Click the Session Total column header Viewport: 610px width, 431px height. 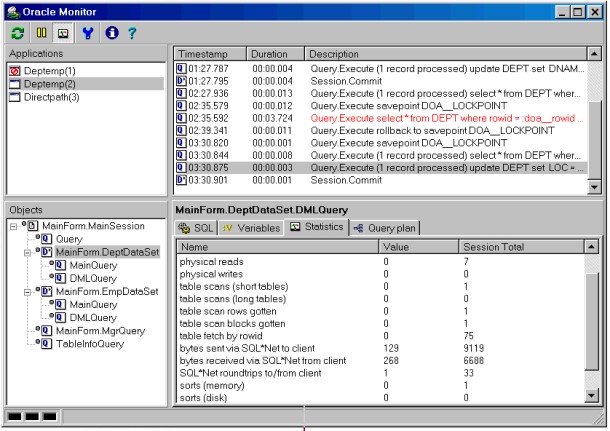[x=521, y=247]
